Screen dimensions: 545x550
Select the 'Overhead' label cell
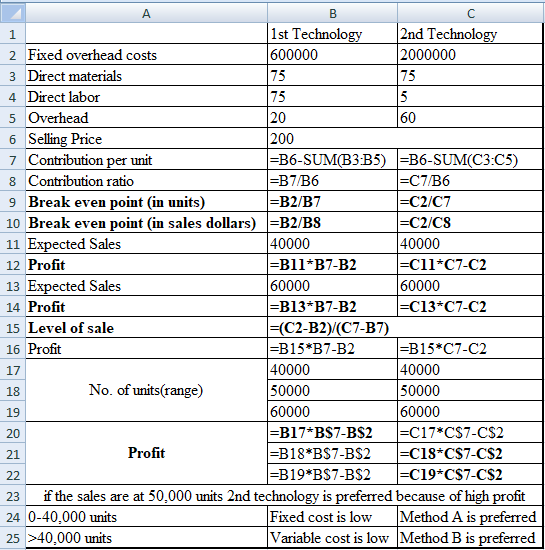click(147, 118)
